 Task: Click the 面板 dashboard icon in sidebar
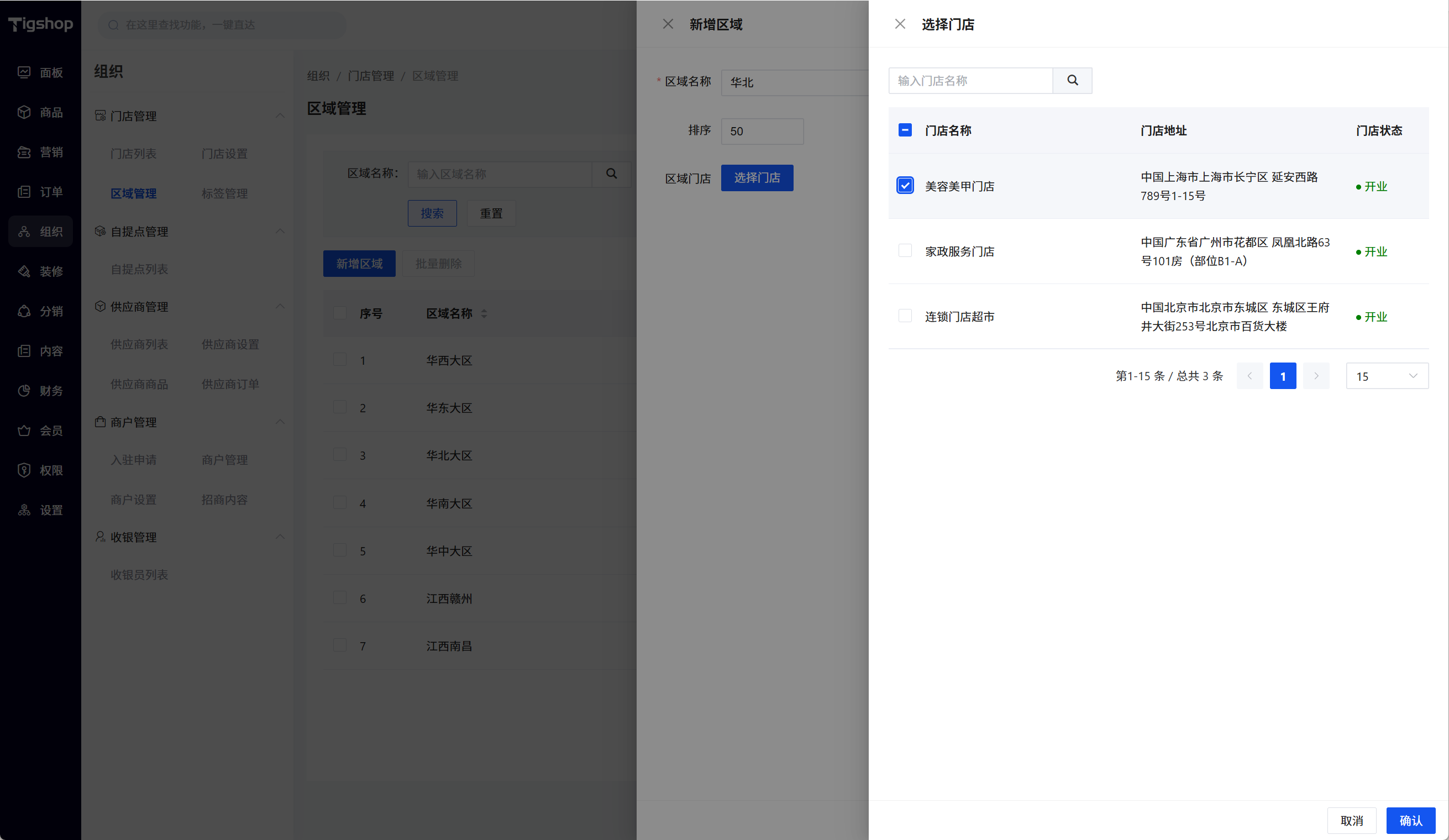24,72
